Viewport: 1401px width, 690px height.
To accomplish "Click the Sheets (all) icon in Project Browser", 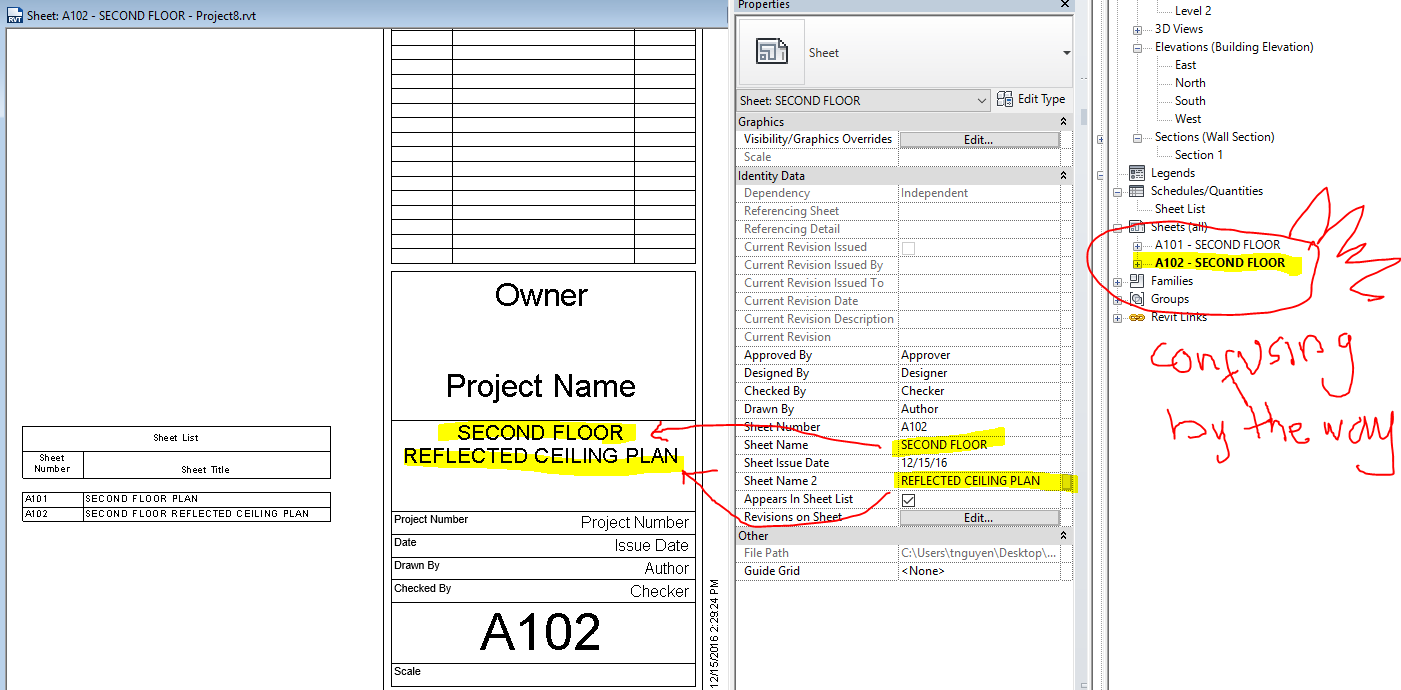I will [1136, 226].
